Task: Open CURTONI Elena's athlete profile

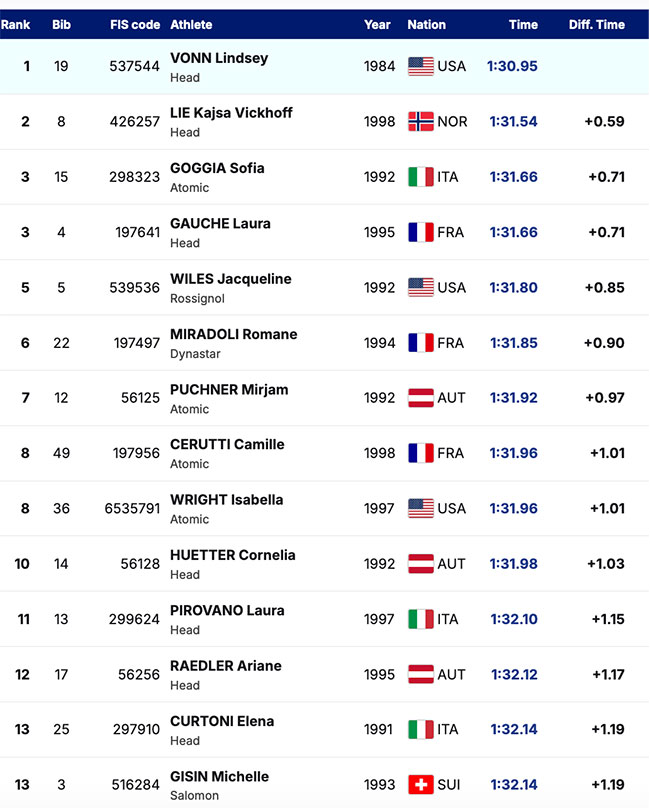Action: coord(222,721)
